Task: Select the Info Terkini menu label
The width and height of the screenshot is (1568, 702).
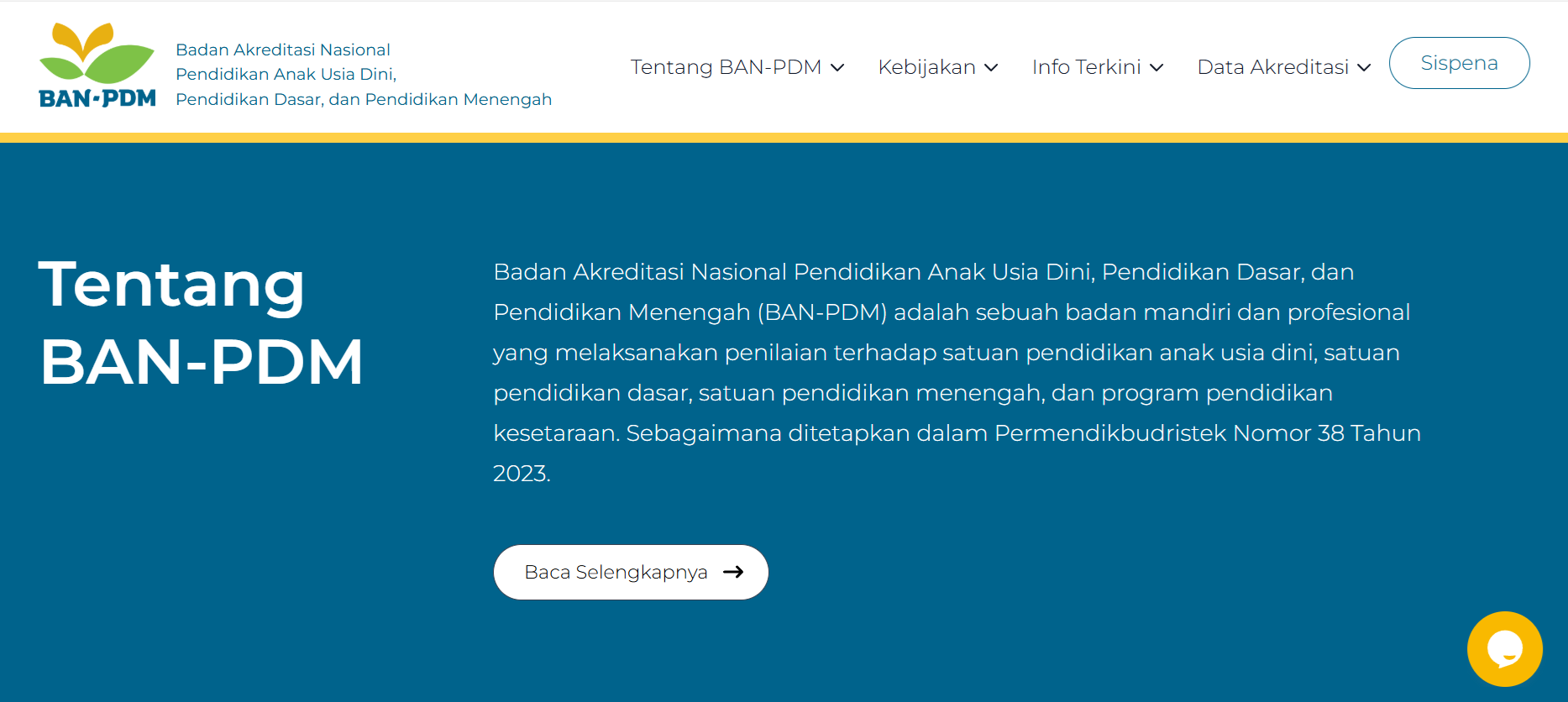Action: pyautogui.click(x=1086, y=67)
